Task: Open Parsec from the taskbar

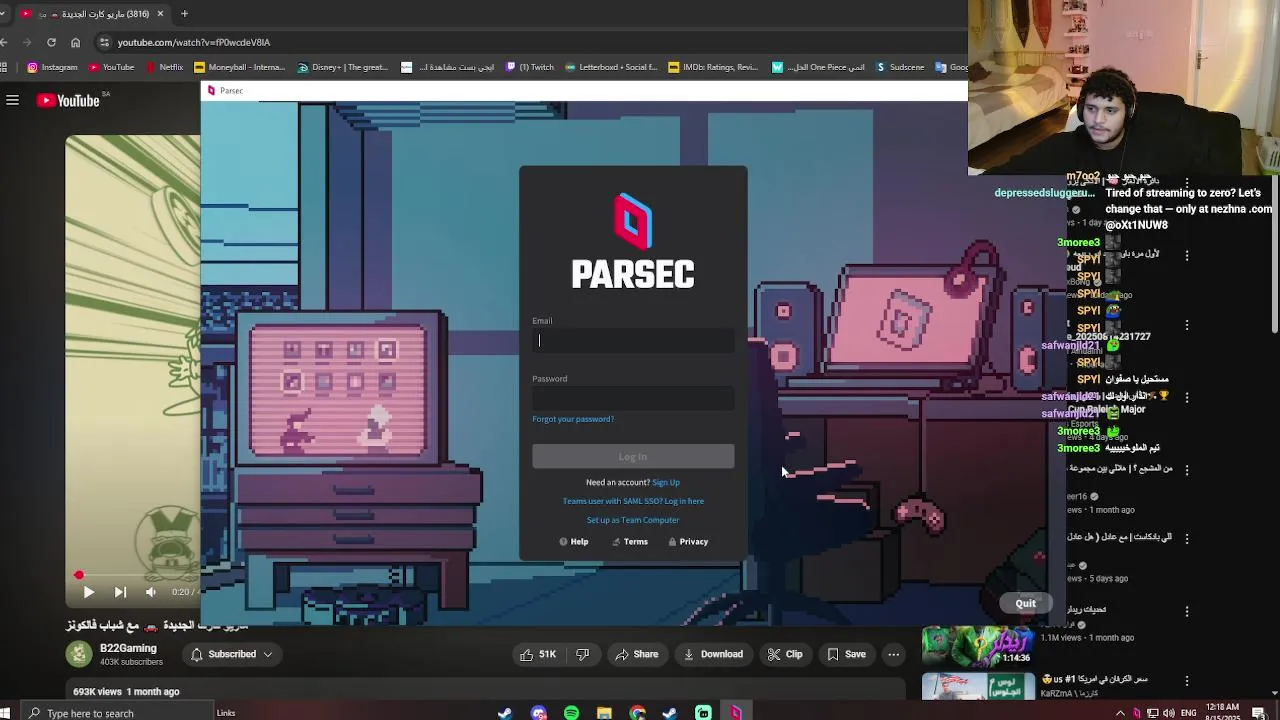Action: pos(736,713)
